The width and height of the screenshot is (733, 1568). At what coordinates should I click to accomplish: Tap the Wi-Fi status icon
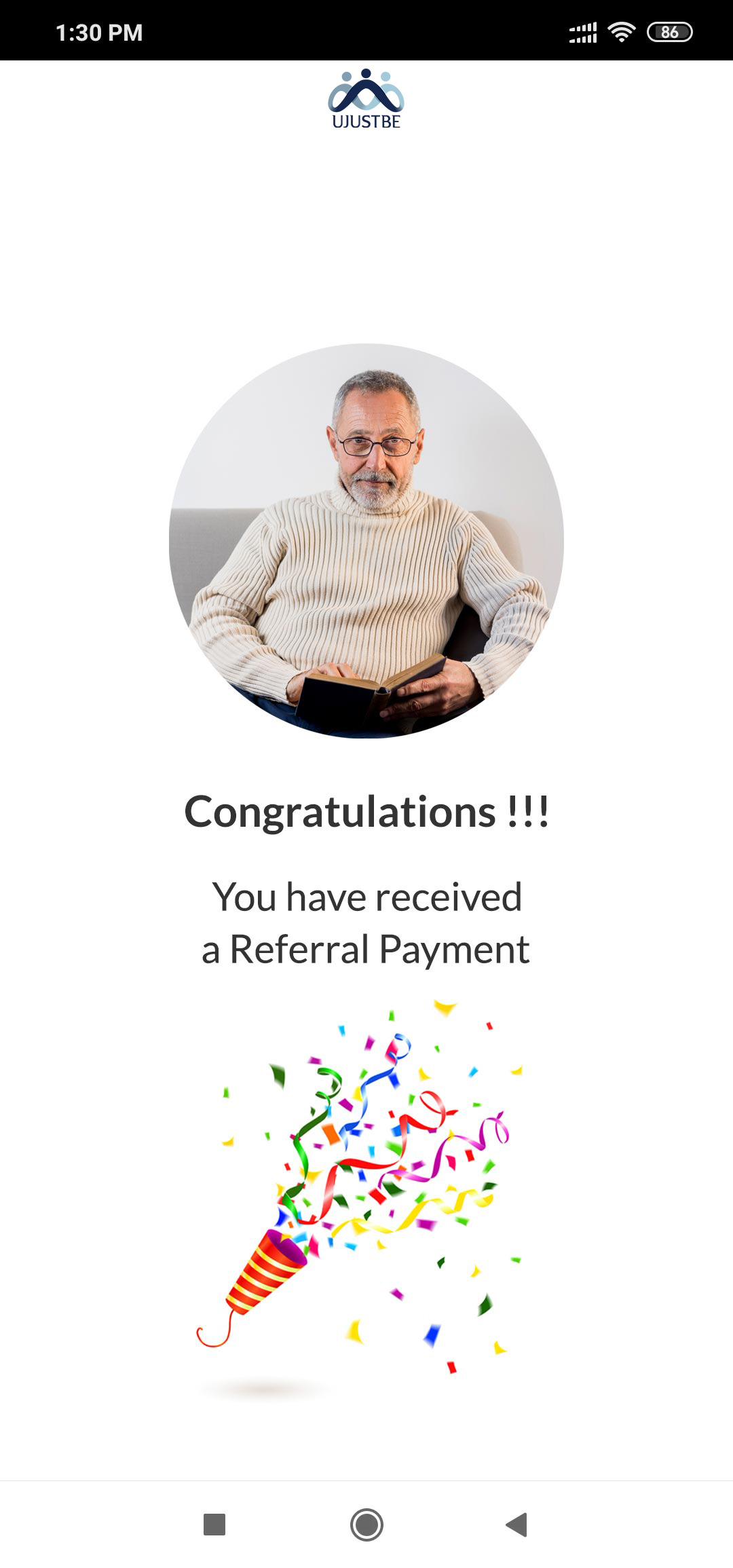pos(621,32)
